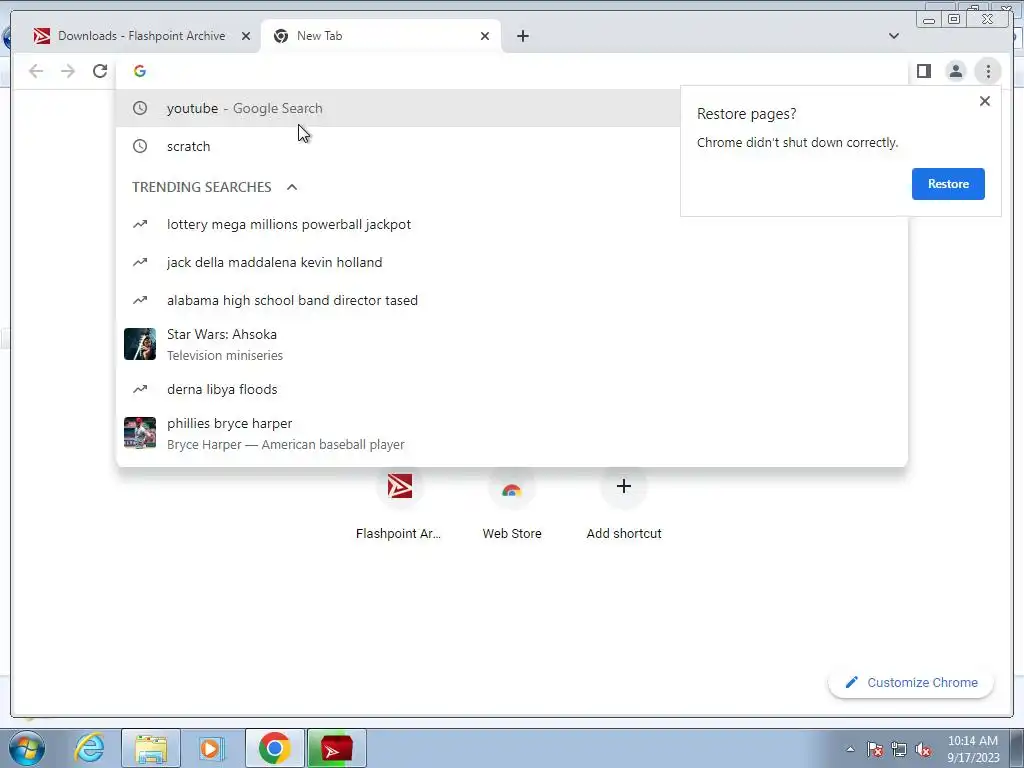
Task: Click the browser Forward arrow
Action: click(68, 71)
